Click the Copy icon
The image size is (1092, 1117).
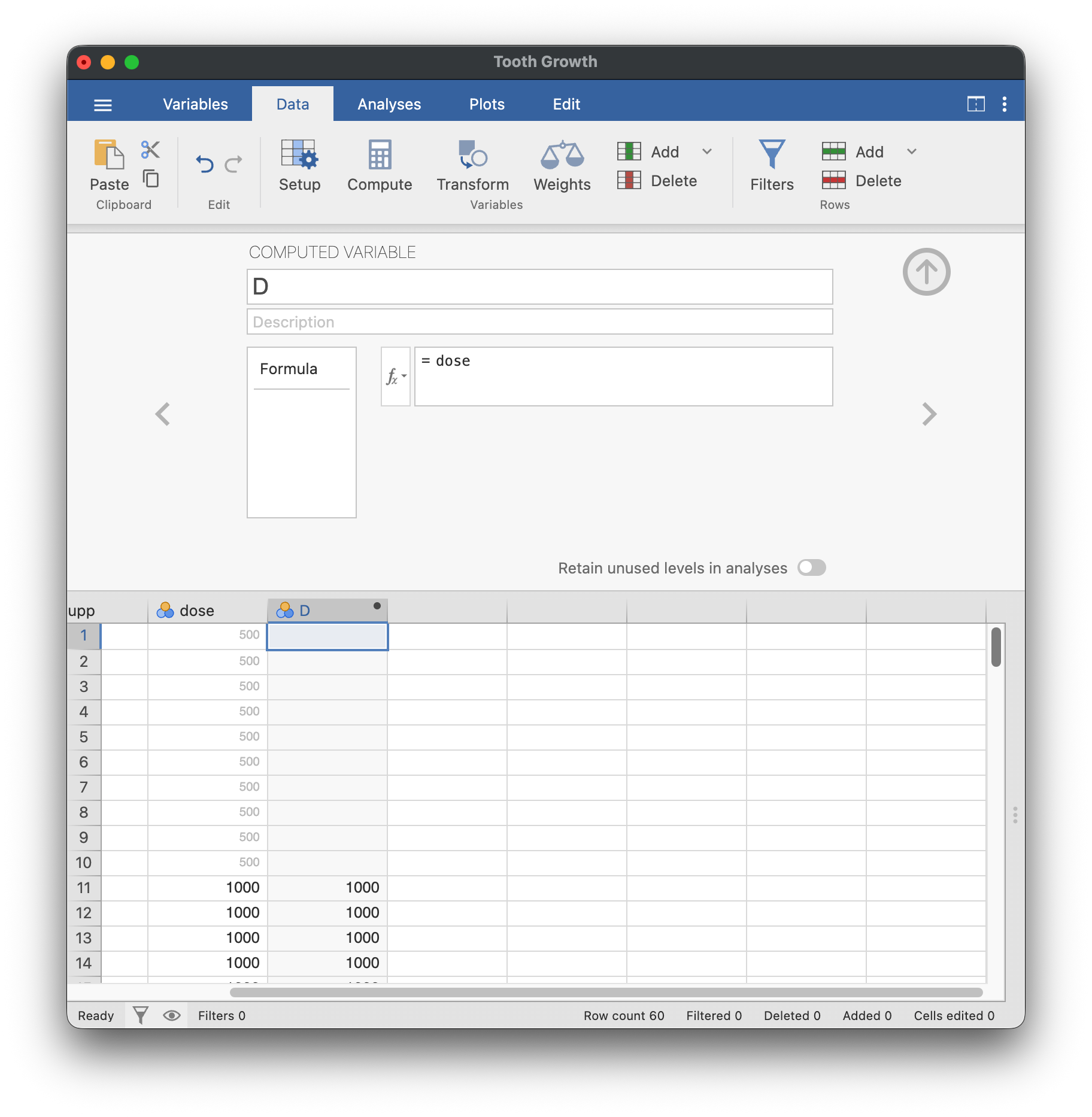pos(151,178)
